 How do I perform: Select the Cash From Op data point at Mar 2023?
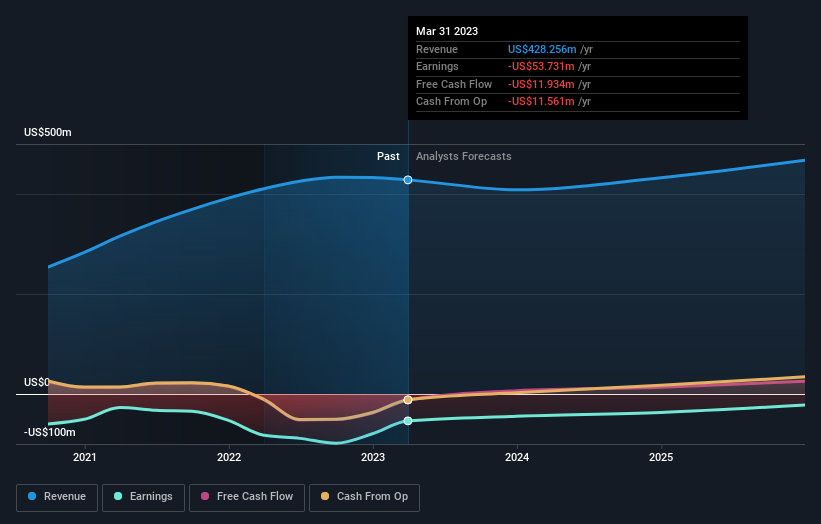[408, 400]
